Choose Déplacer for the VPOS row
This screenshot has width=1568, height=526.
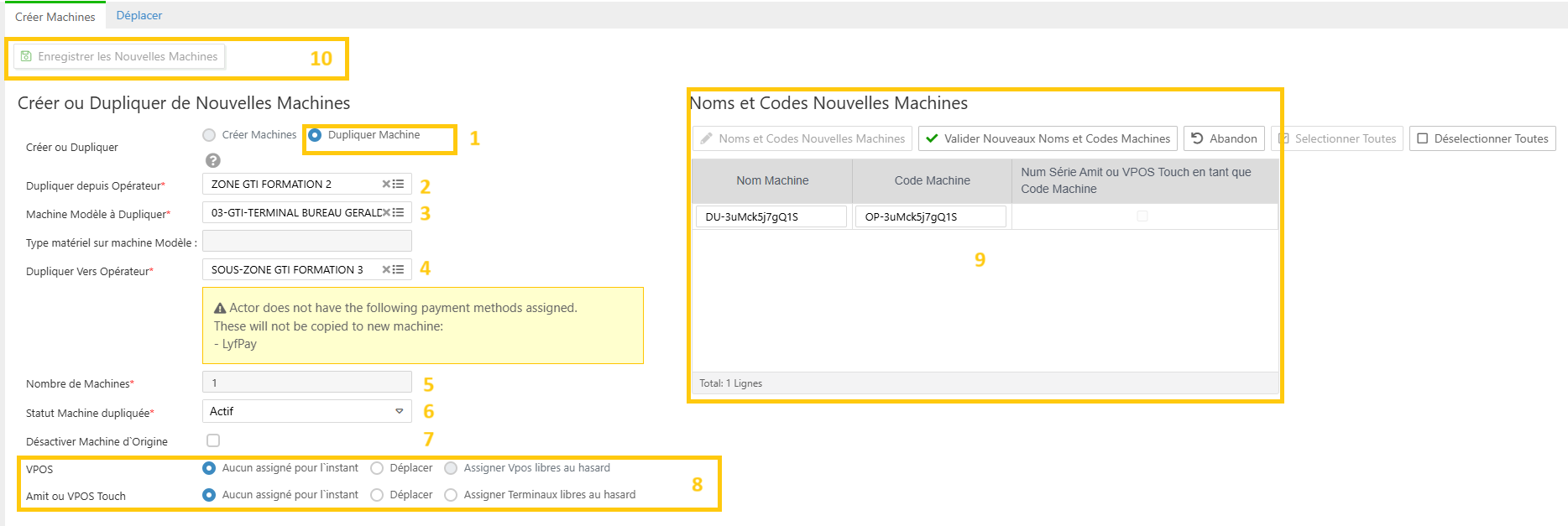tap(377, 468)
